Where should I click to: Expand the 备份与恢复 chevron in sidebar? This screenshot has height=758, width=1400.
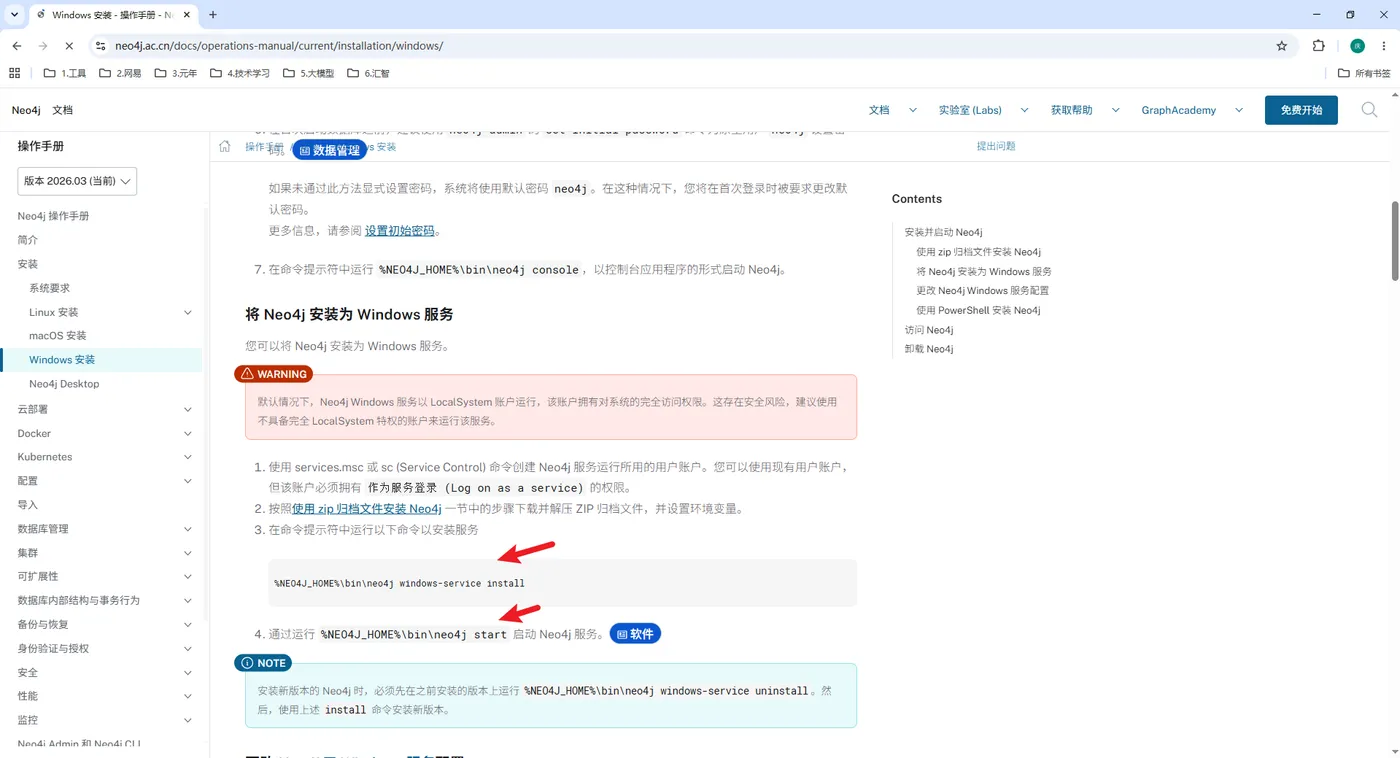[188, 625]
